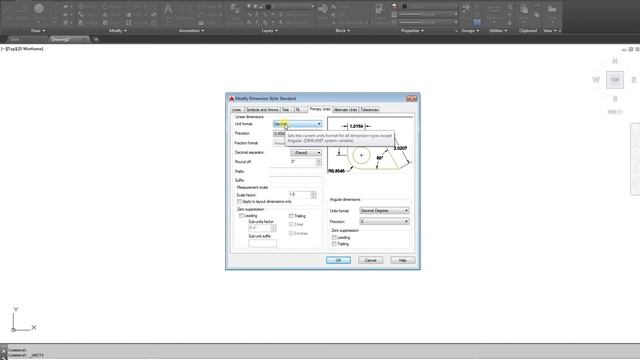Screen dimensions: 640x360
Task: Adjust the Scale factor spinner
Action: point(313,195)
